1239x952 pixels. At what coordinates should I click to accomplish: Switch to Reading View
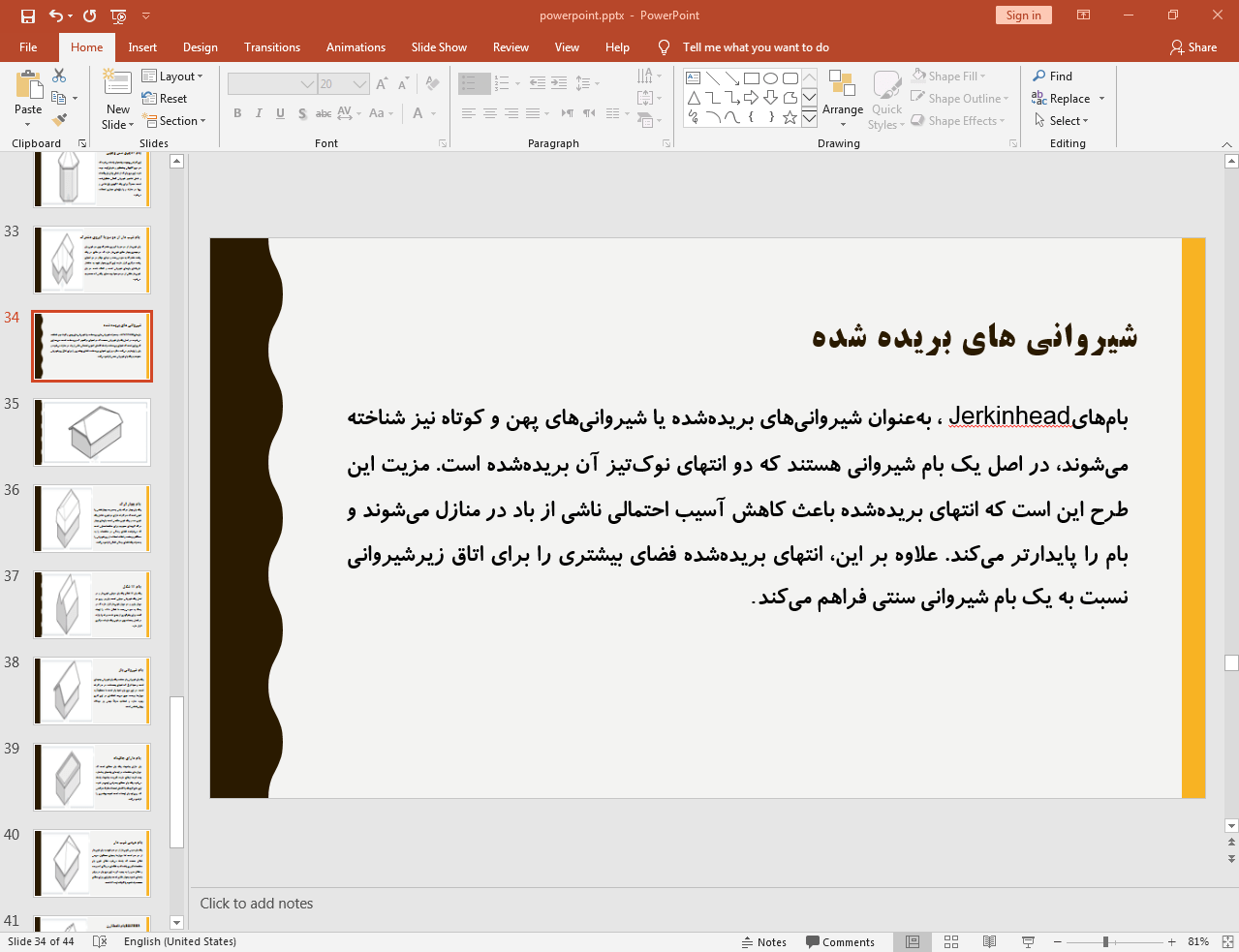[x=989, y=941]
